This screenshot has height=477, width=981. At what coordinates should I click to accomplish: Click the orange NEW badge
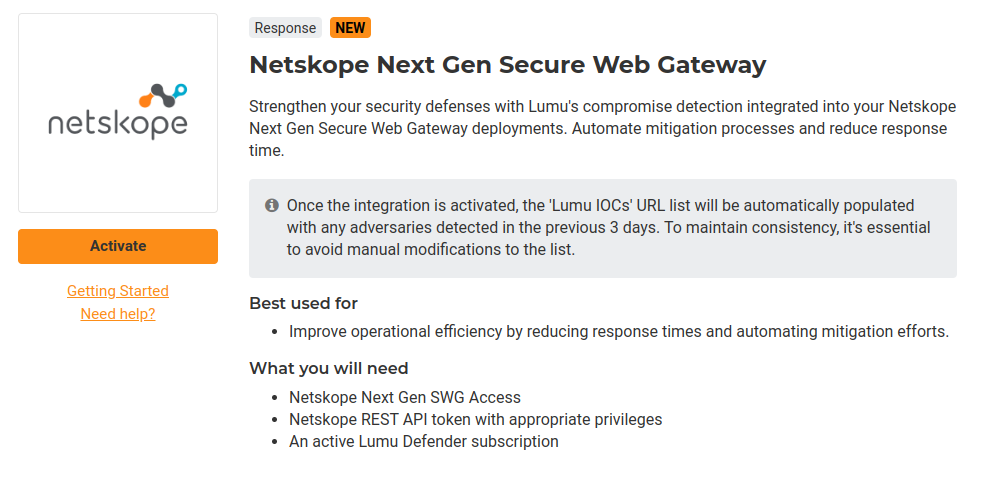(350, 28)
